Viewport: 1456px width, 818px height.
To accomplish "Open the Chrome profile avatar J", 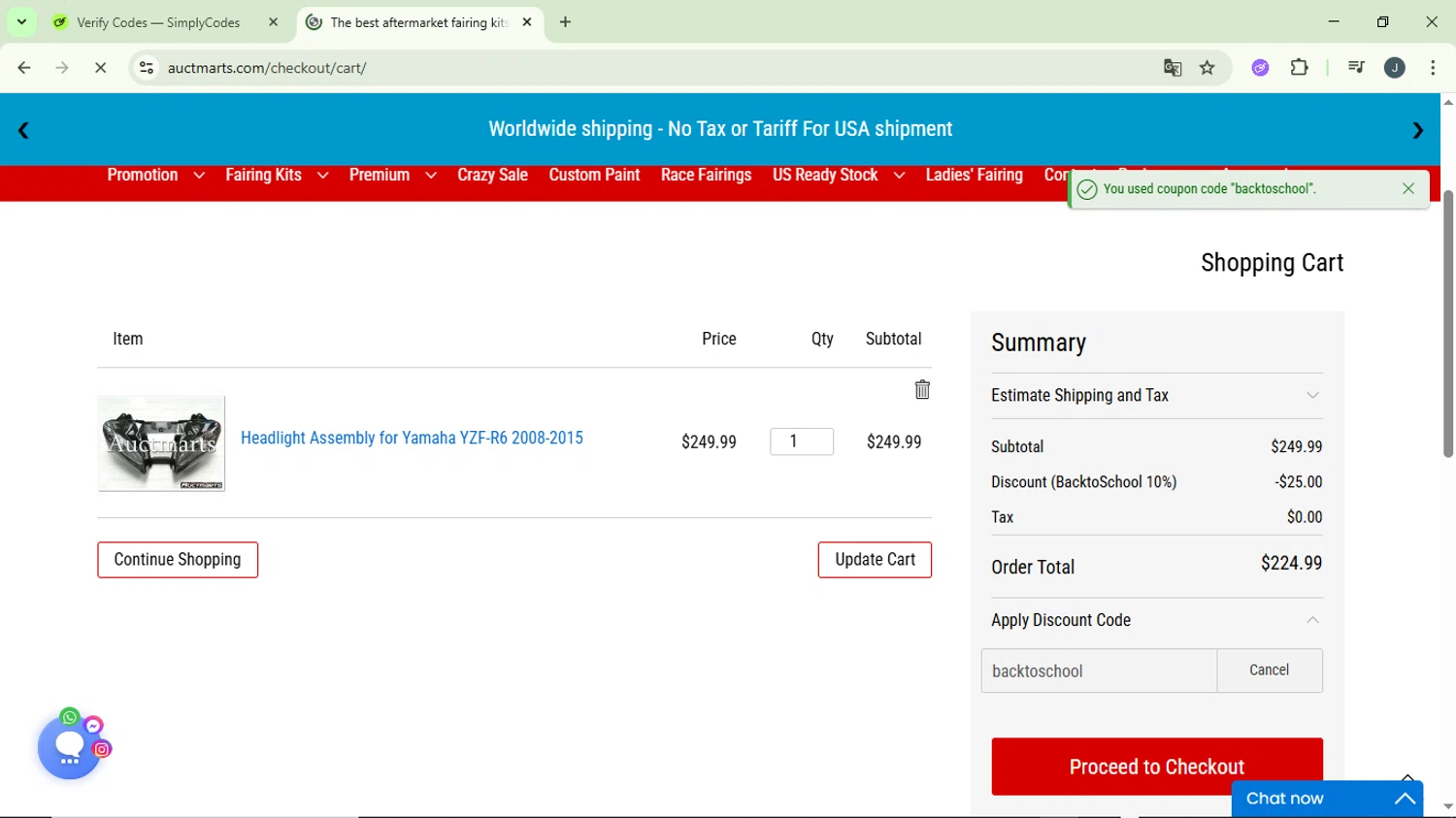I will 1395,68.
